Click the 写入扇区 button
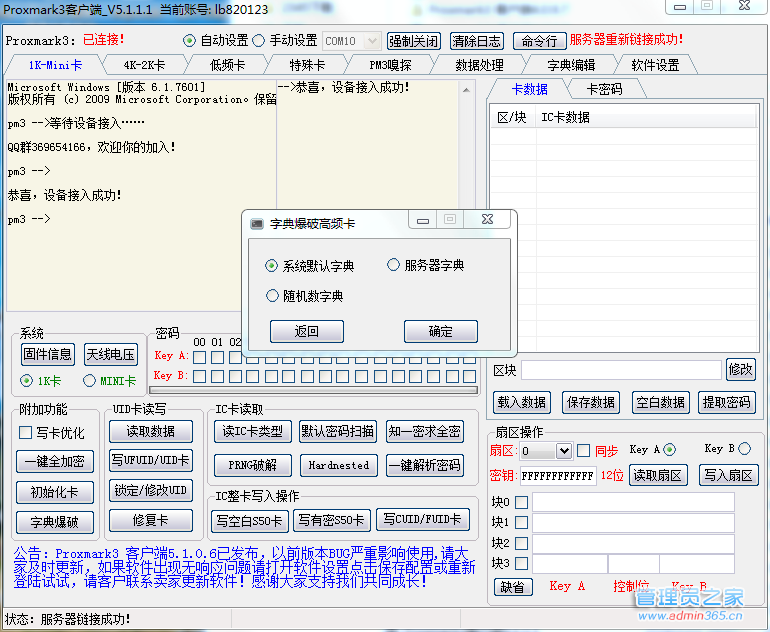The height and width of the screenshot is (632, 770). tap(729, 475)
